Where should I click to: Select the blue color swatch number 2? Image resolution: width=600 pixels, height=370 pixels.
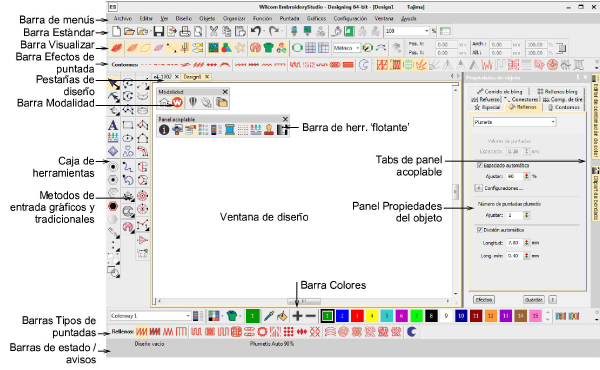click(342, 316)
